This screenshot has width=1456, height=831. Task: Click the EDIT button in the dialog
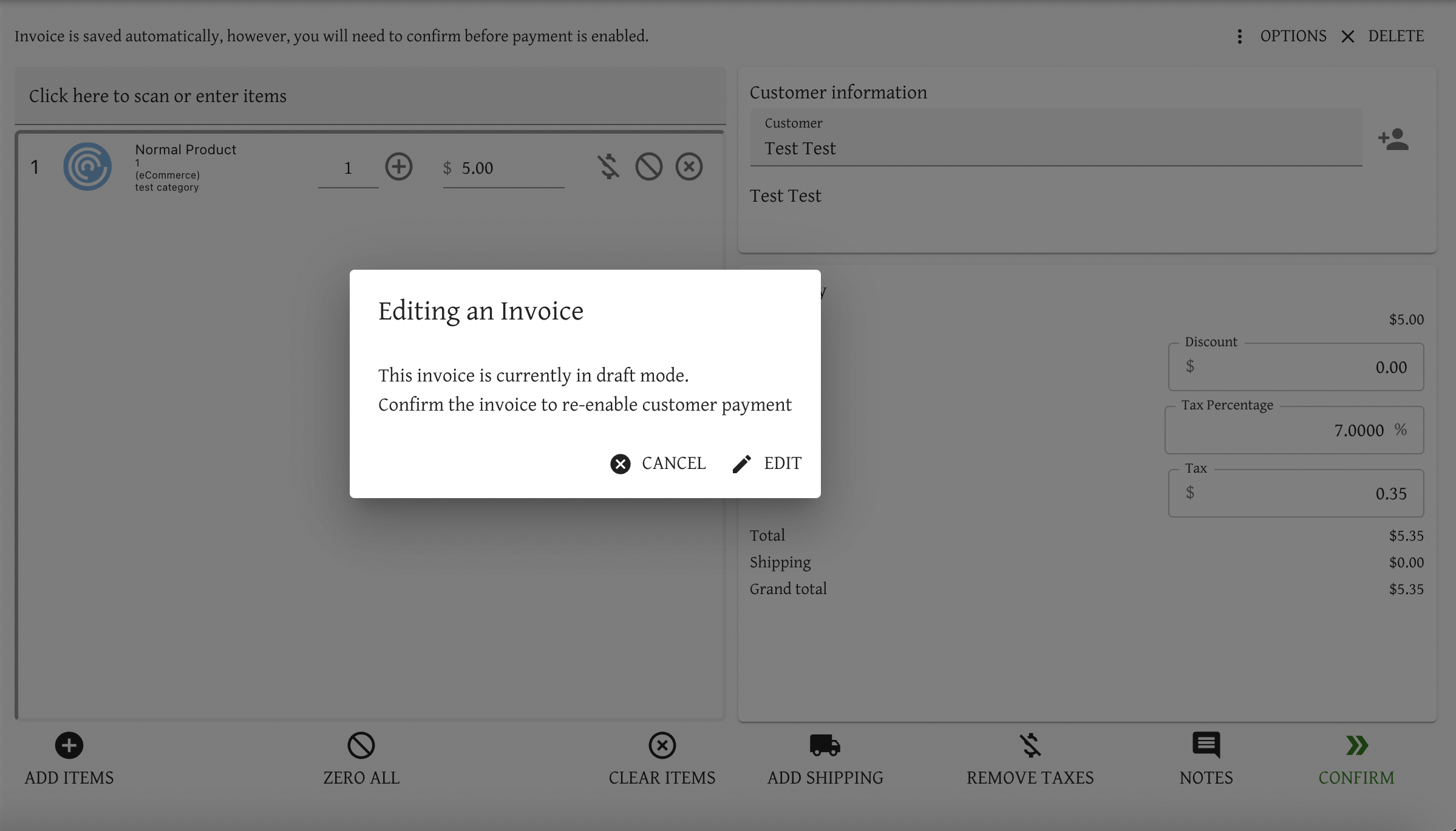(767, 463)
